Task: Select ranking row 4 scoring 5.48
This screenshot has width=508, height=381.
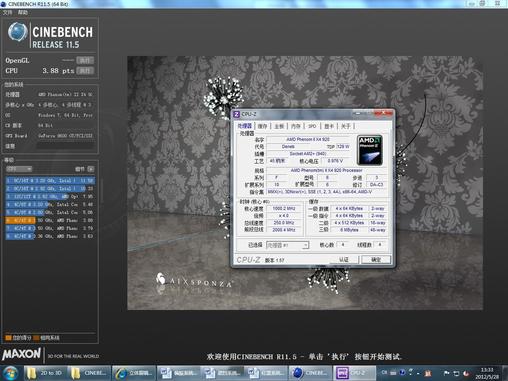Action: (50, 204)
